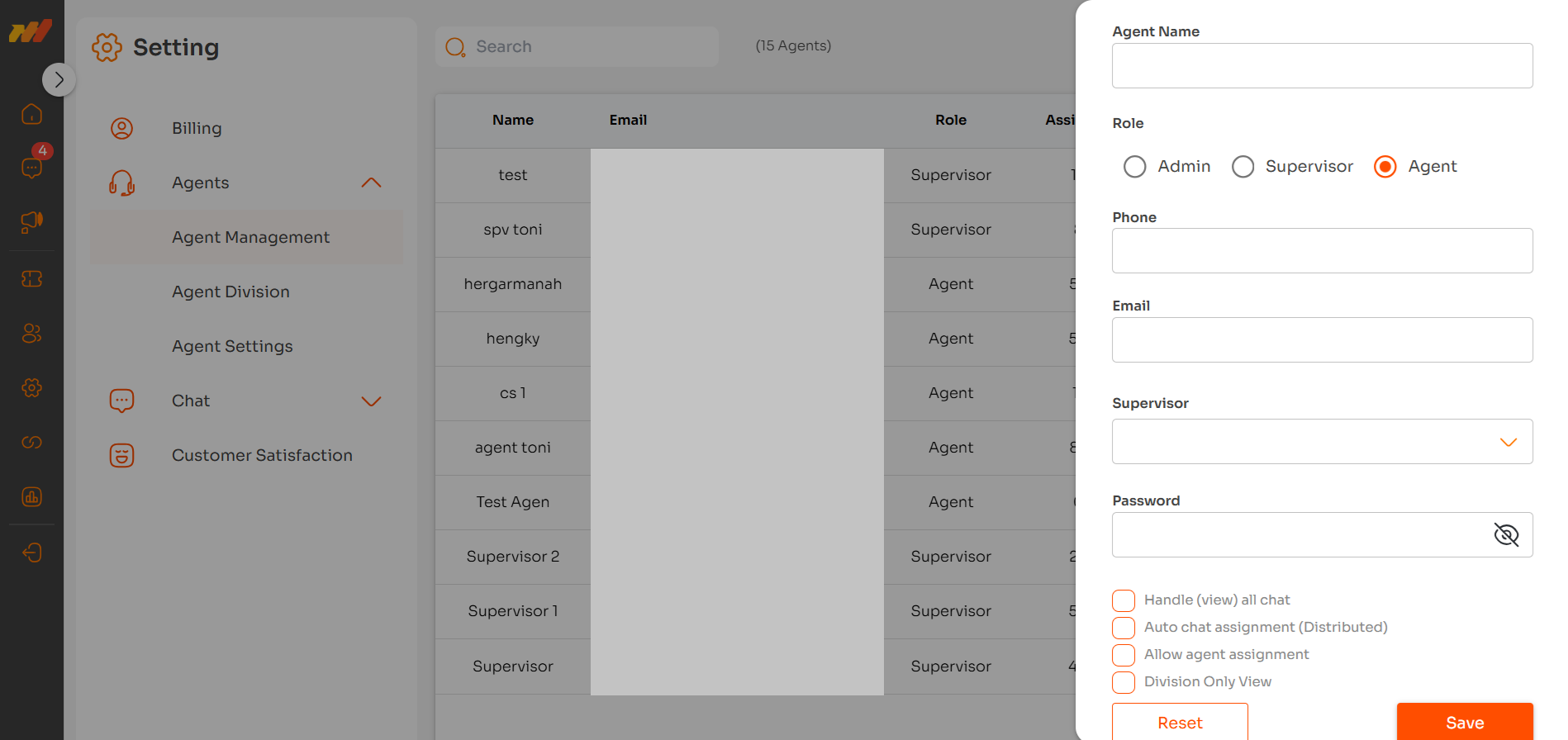Viewport: 1568px width, 740px height.
Task: Open the integration link icon in sidebar
Action: (x=31, y=442)
